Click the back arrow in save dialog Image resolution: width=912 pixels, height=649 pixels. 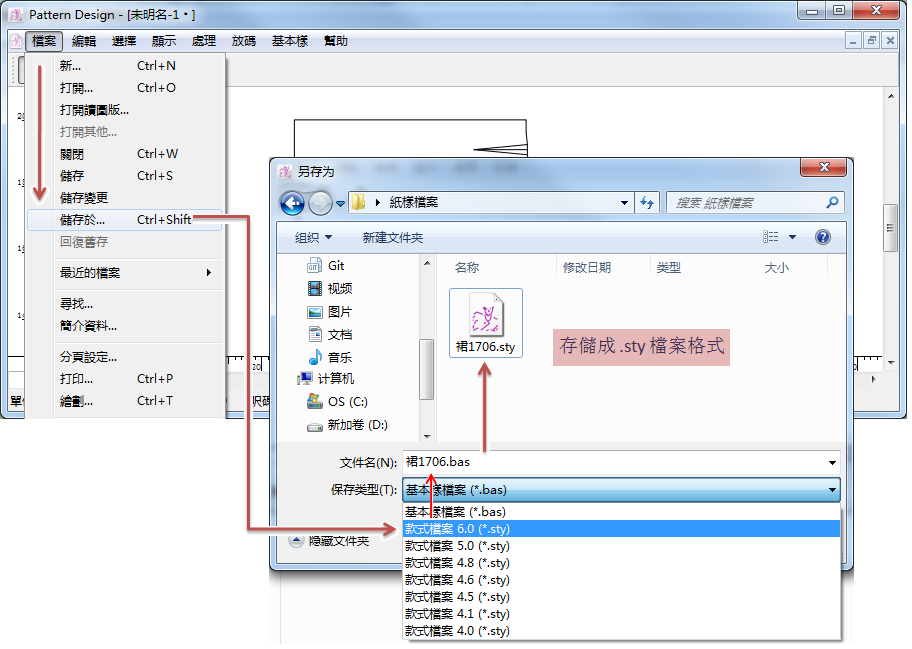pos(292,203)
